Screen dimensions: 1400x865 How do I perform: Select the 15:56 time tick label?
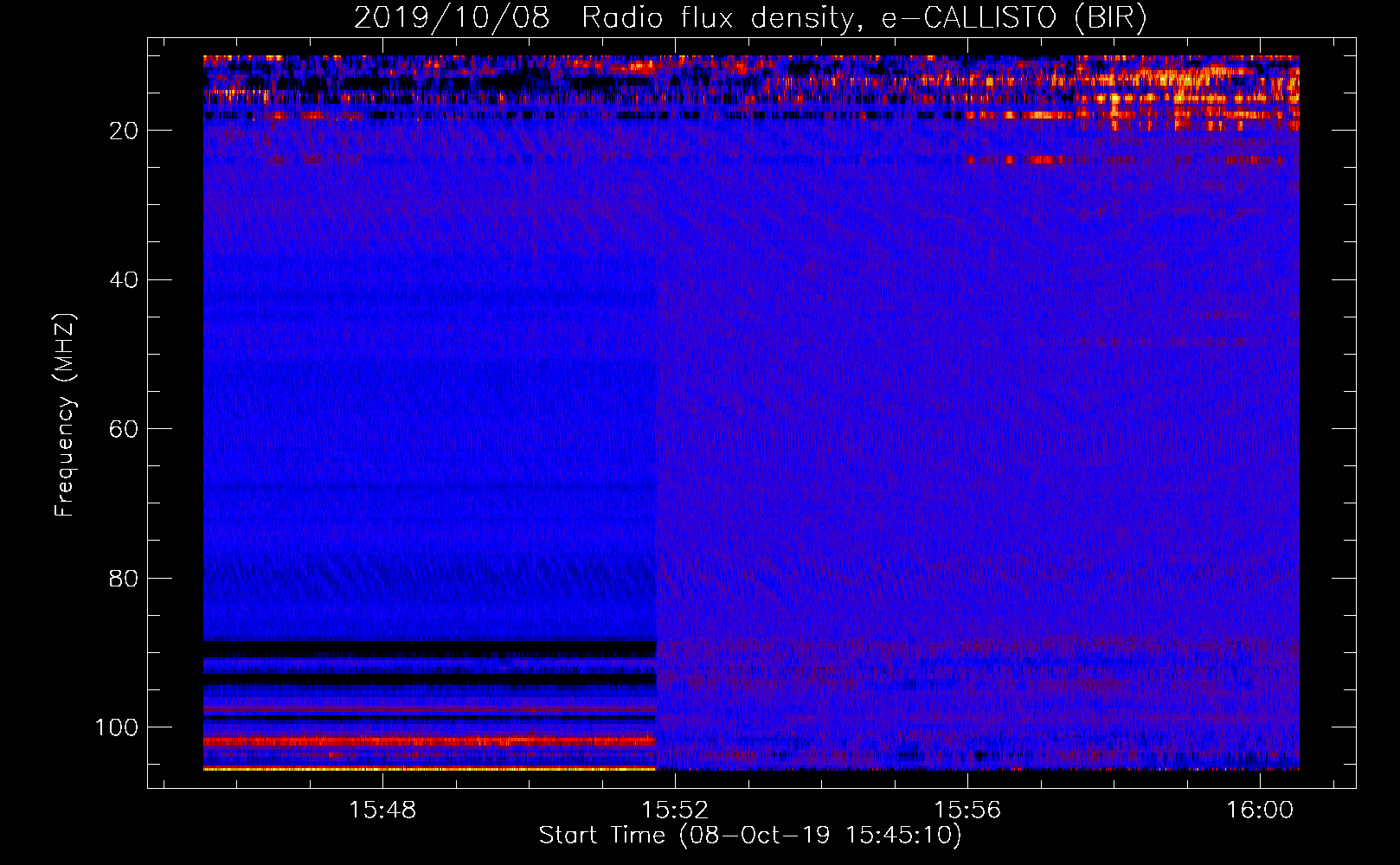pos(967,810)
